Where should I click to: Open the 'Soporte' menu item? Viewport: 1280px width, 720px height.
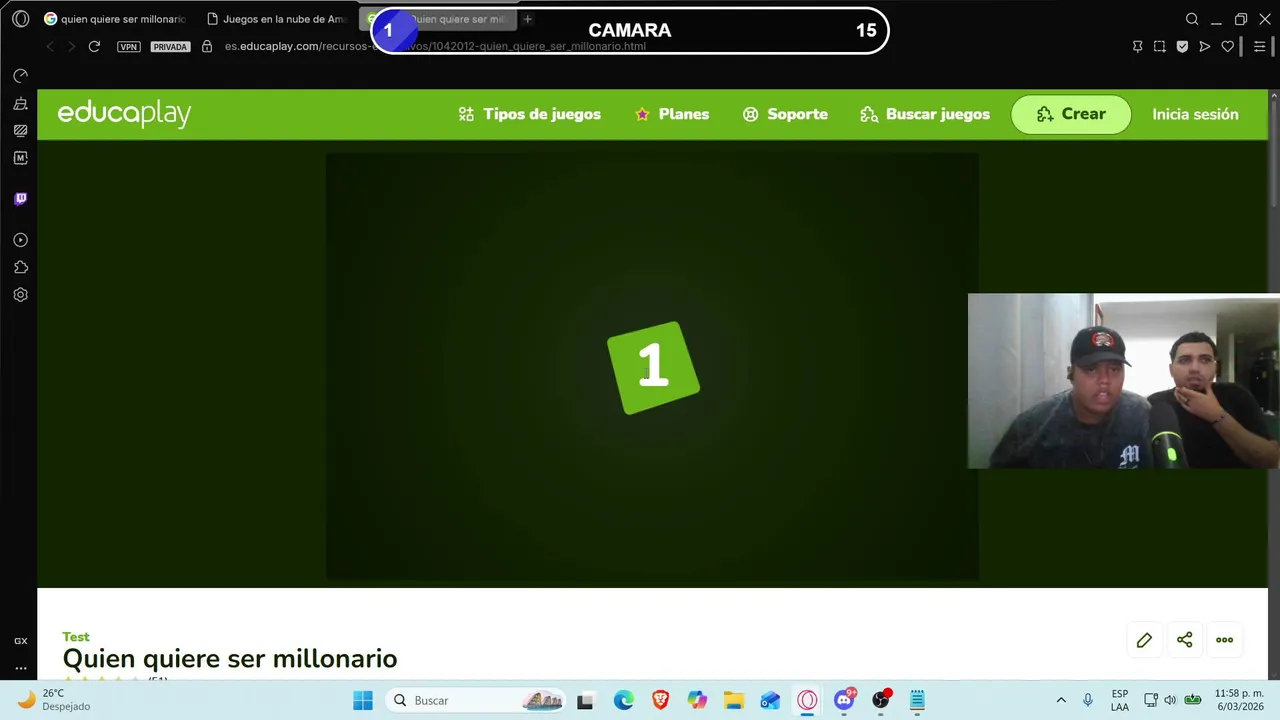785,114
